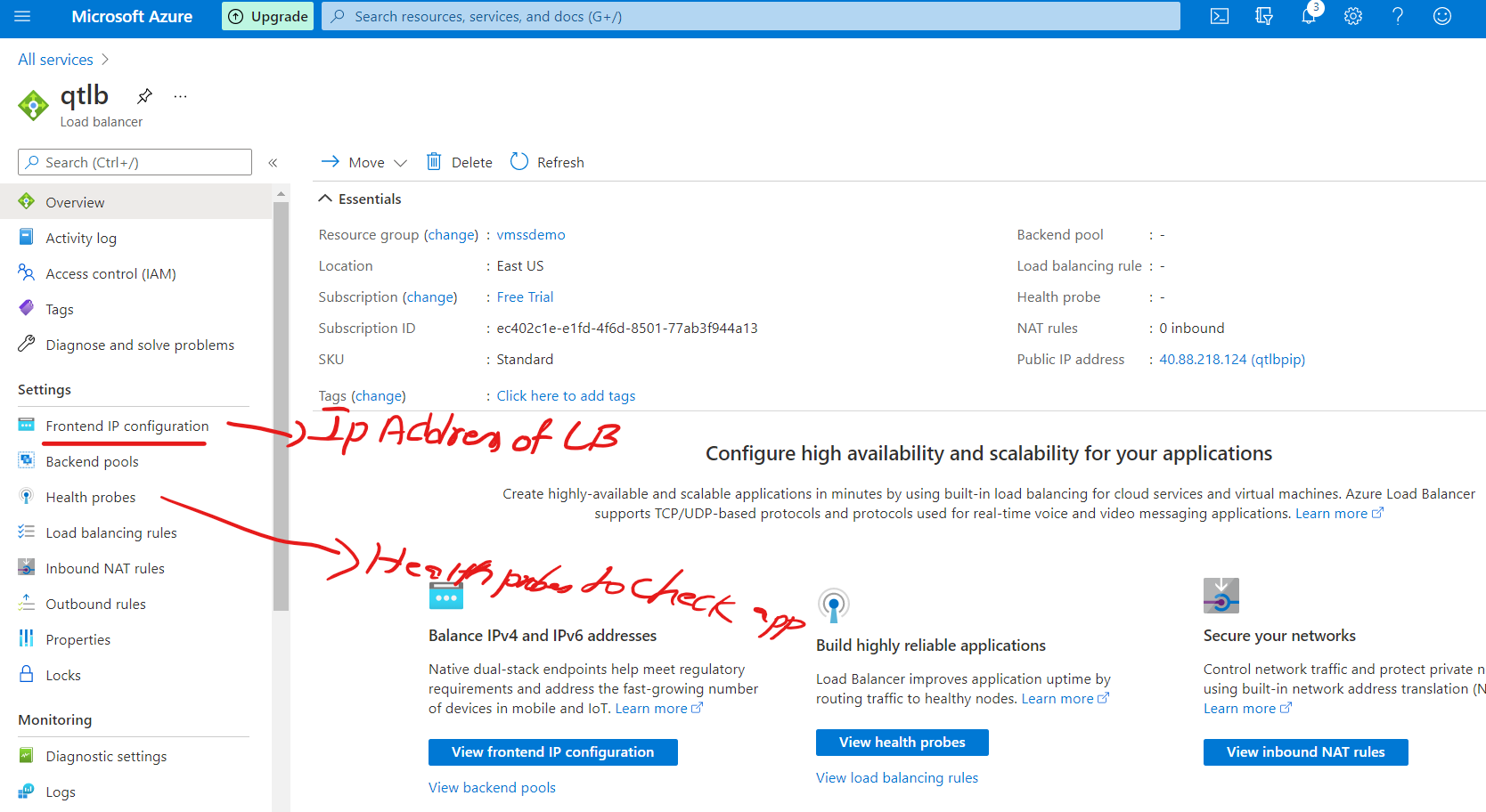Viewport: 1486px width, 812px height.
Task: Click the Delete trash icon
Action: click(434, 162)
